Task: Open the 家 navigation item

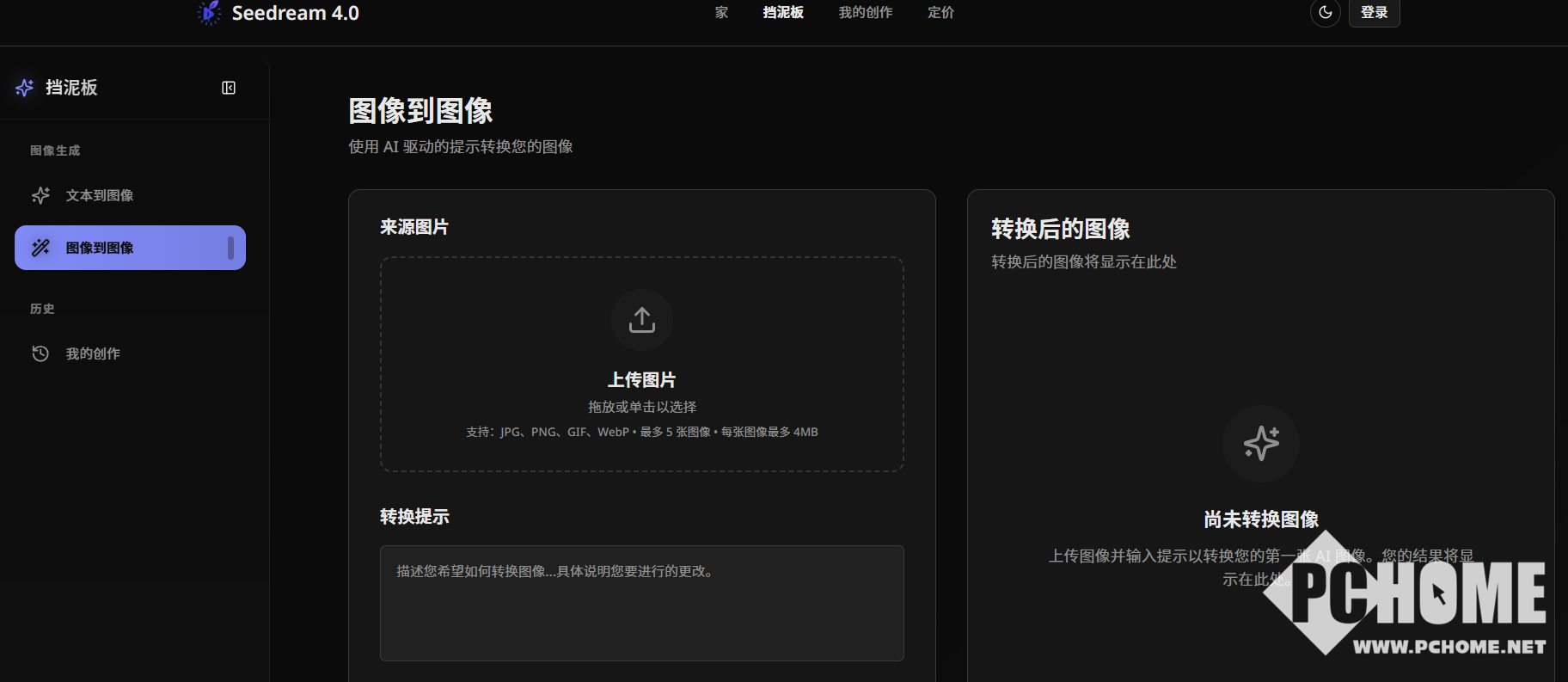Action: [721, 13]
